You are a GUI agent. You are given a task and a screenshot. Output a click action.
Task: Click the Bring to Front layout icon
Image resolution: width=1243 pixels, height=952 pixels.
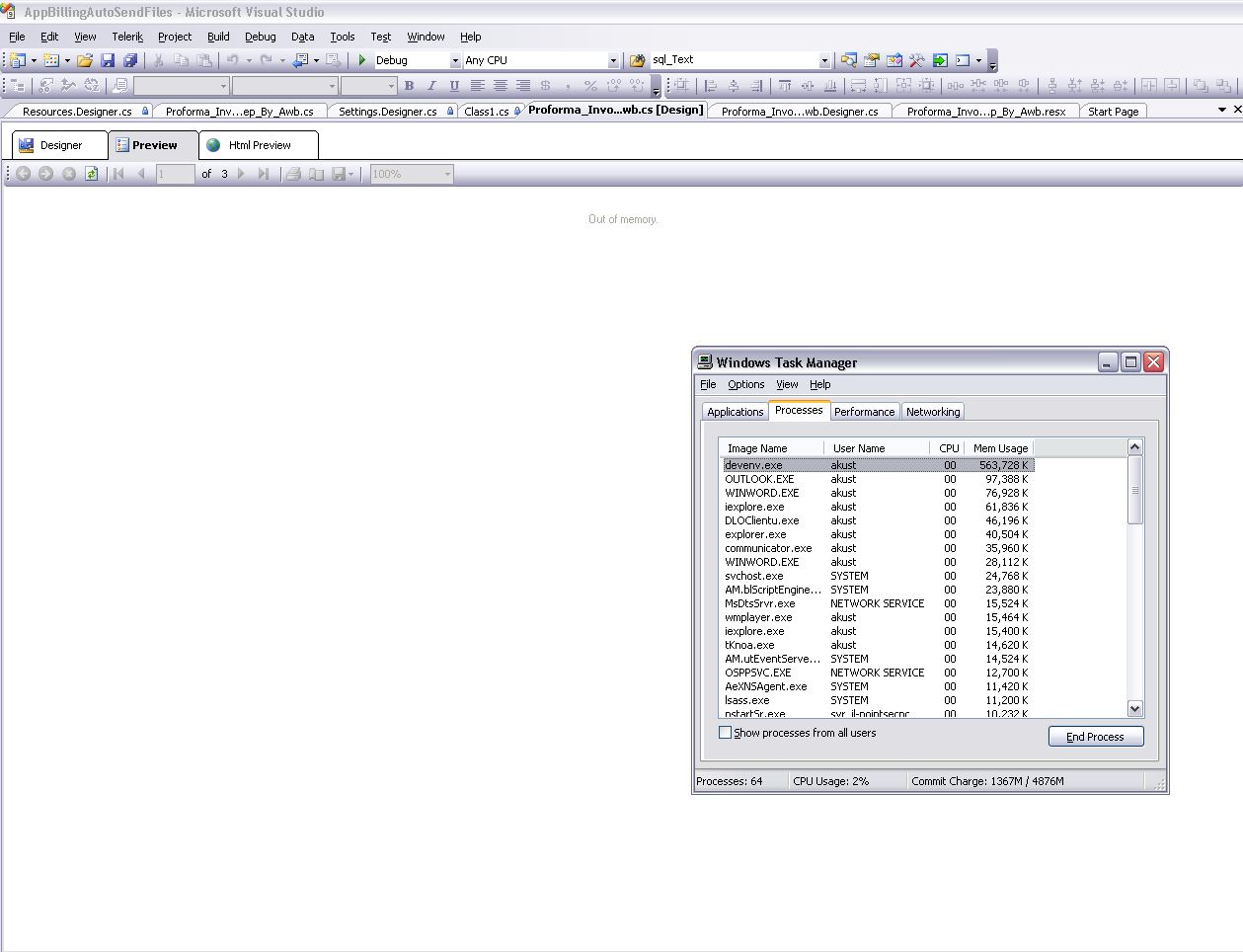coord(1200,86)
